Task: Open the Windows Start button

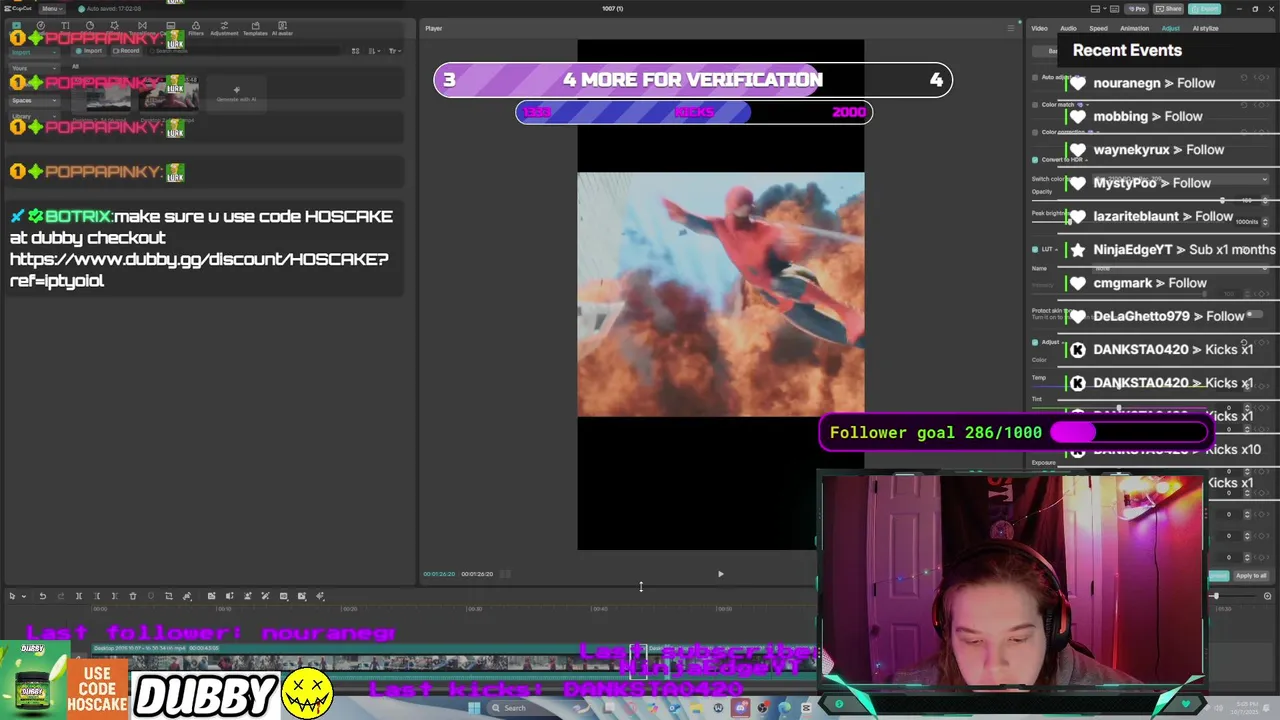Action: tap(474, 708)
